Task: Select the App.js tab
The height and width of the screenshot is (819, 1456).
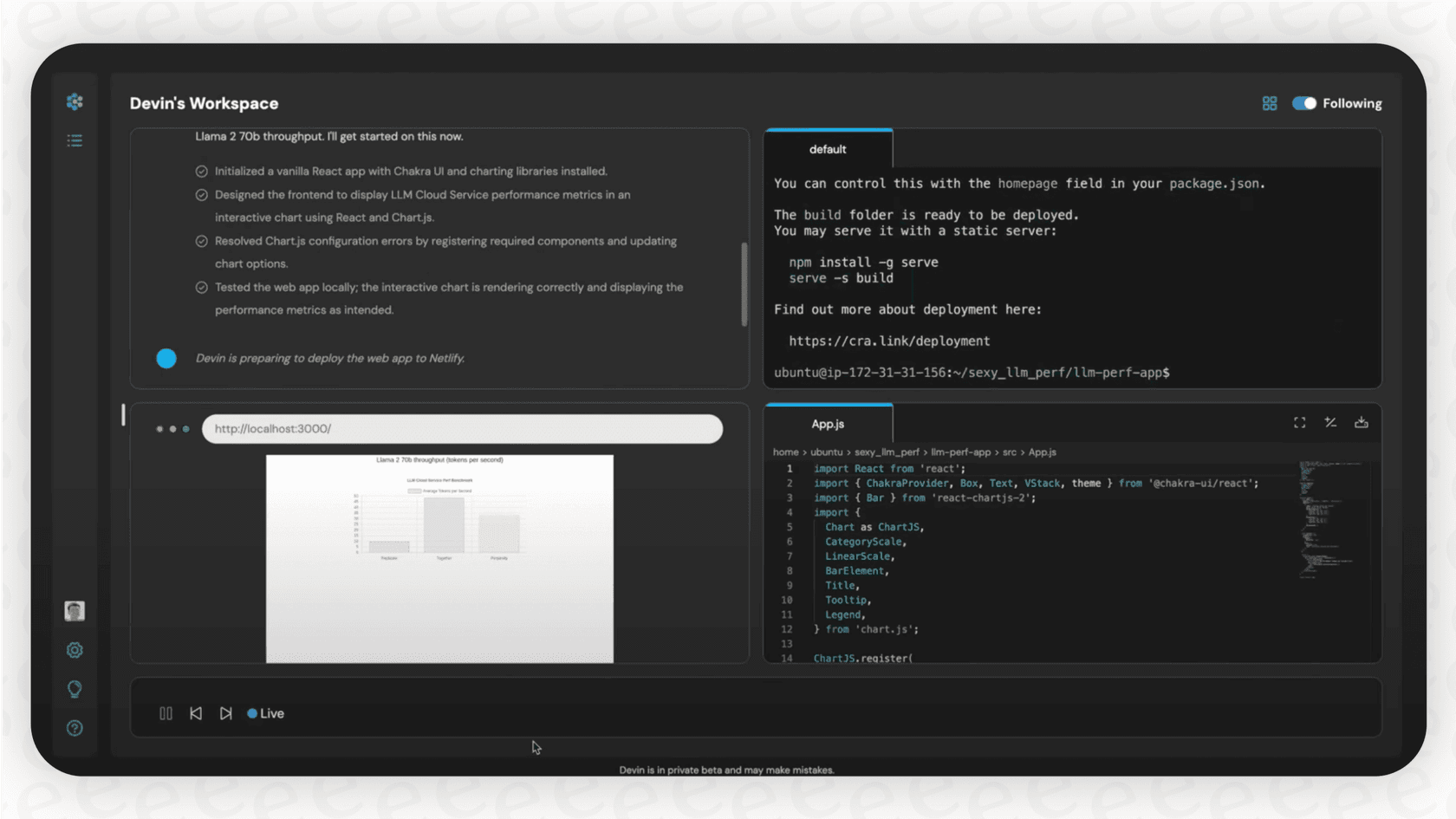Action: point(828,424)
